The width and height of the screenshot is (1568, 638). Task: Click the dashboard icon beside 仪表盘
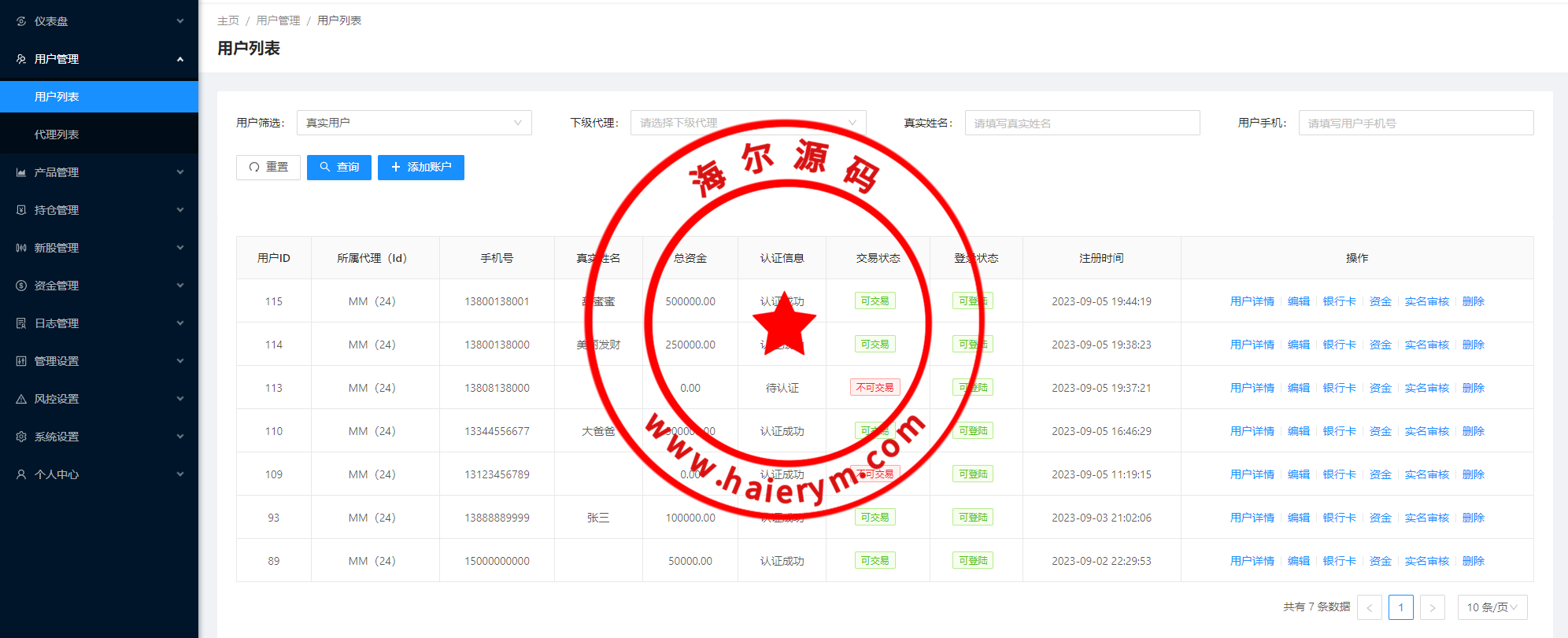tap(21, 21)
